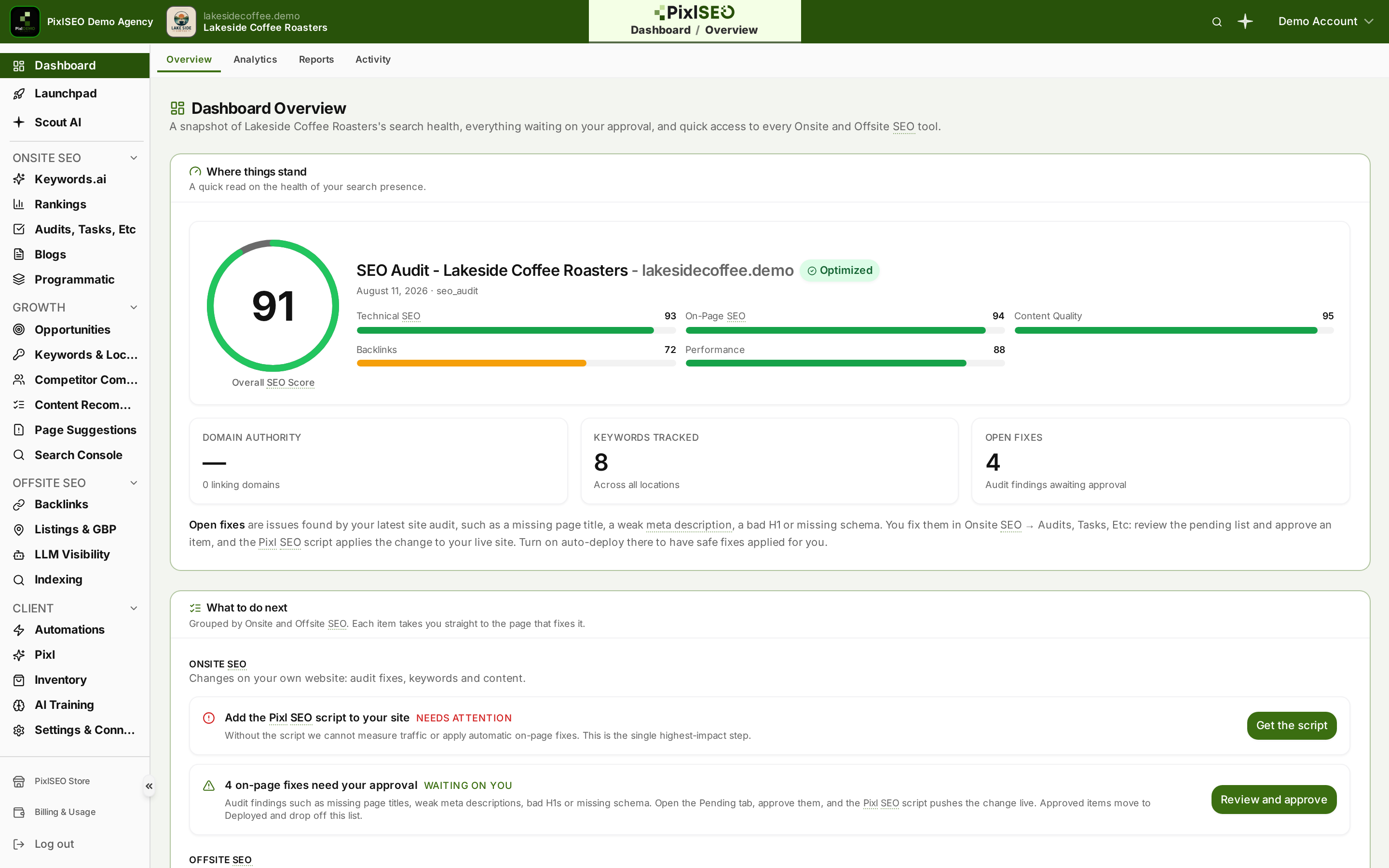Click the Audits, Tasks, Etc checkbox icon
Screen dimensions: 1389x868
pos(19,229)
